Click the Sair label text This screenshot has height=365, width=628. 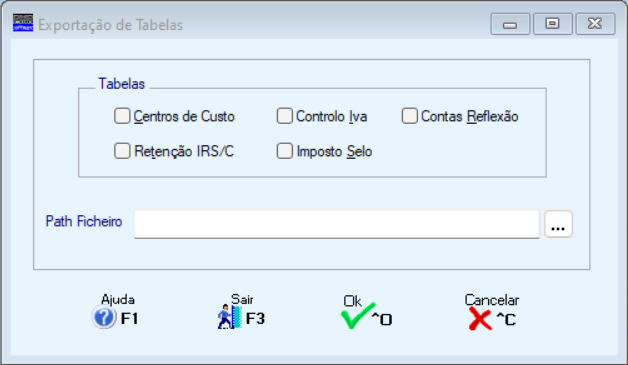click(242, 299)
